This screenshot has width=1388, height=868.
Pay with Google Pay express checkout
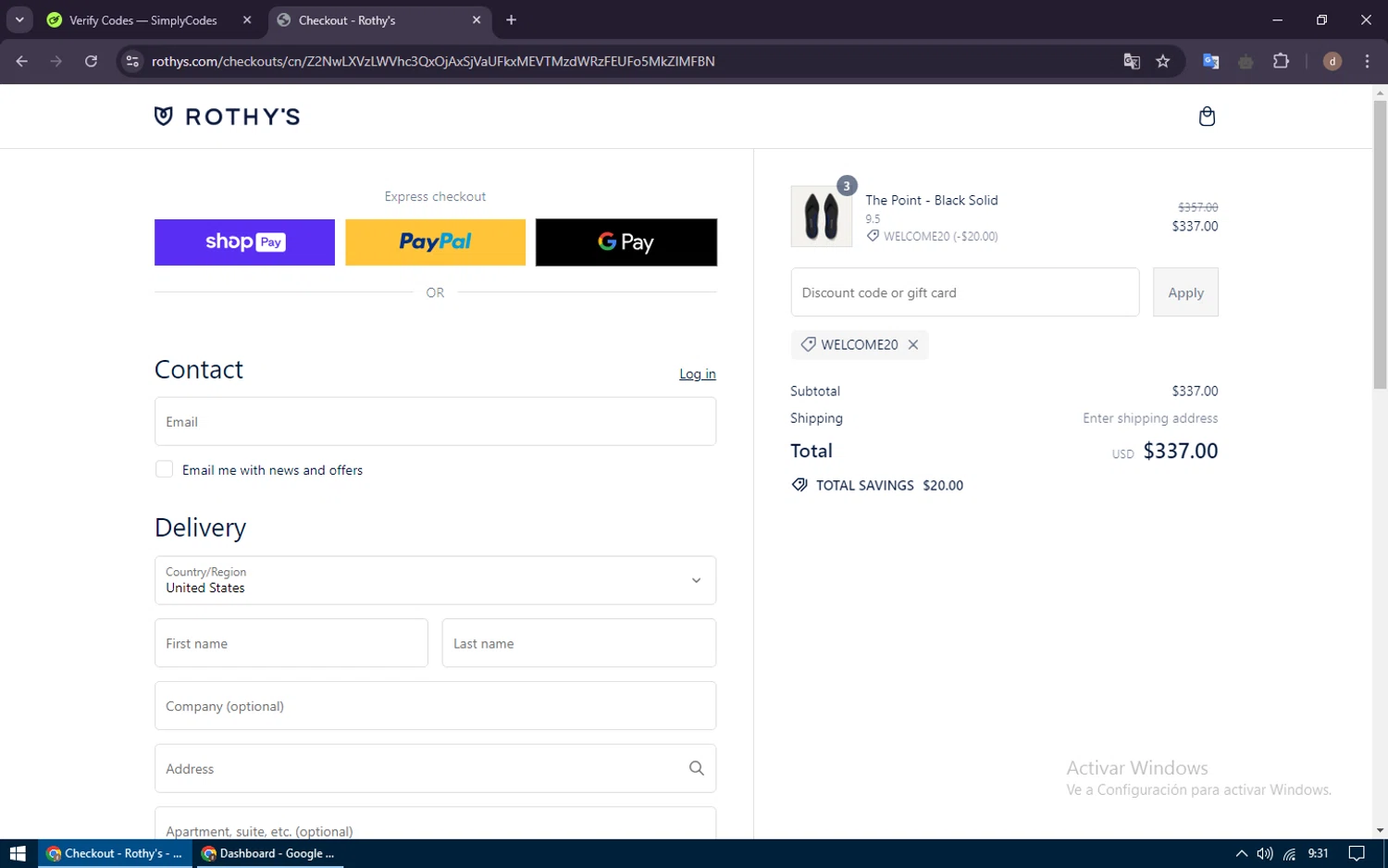click(626, 242)
